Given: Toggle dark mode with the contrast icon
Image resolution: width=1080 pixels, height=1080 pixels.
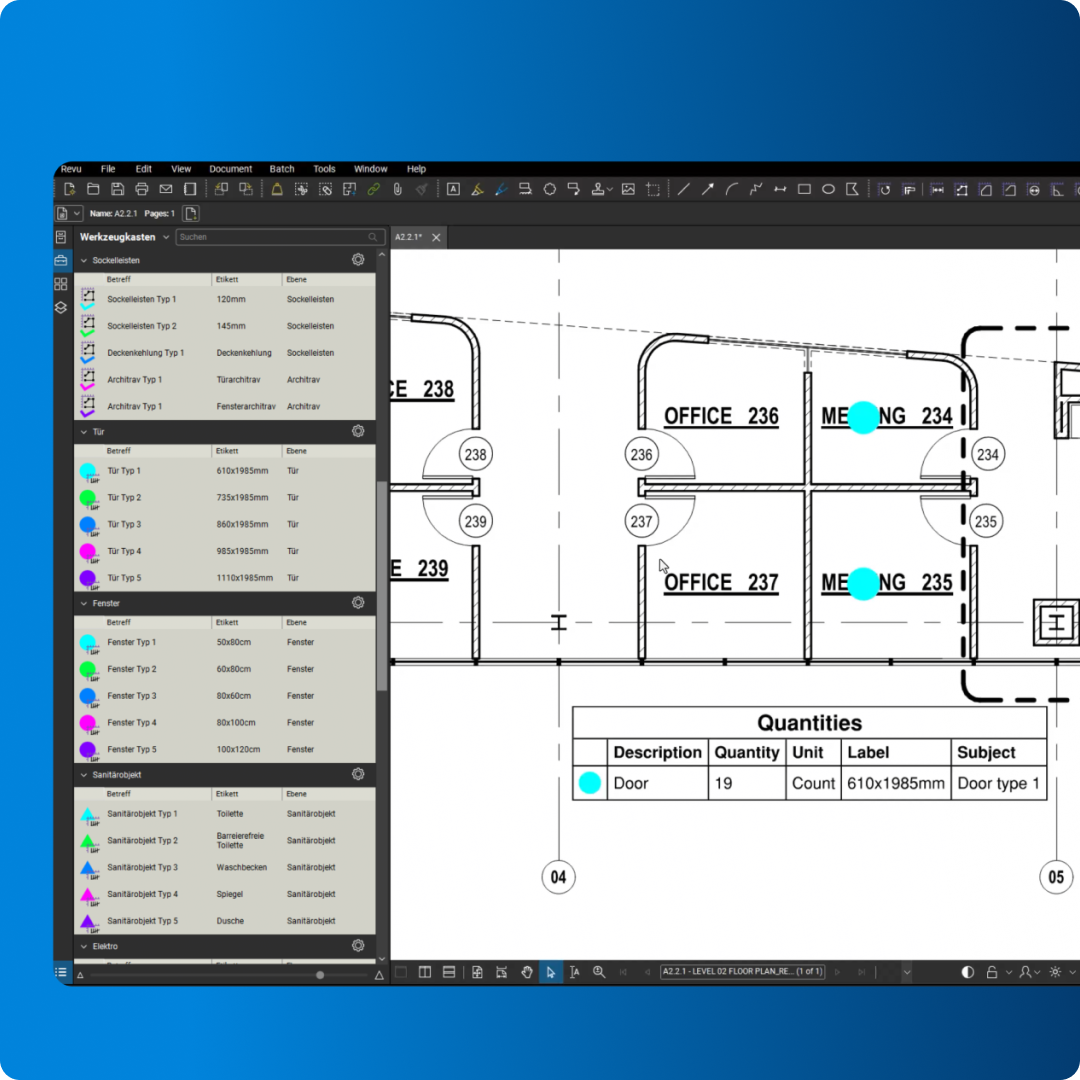Looking at the screenshot, I should tap(967, 972).
